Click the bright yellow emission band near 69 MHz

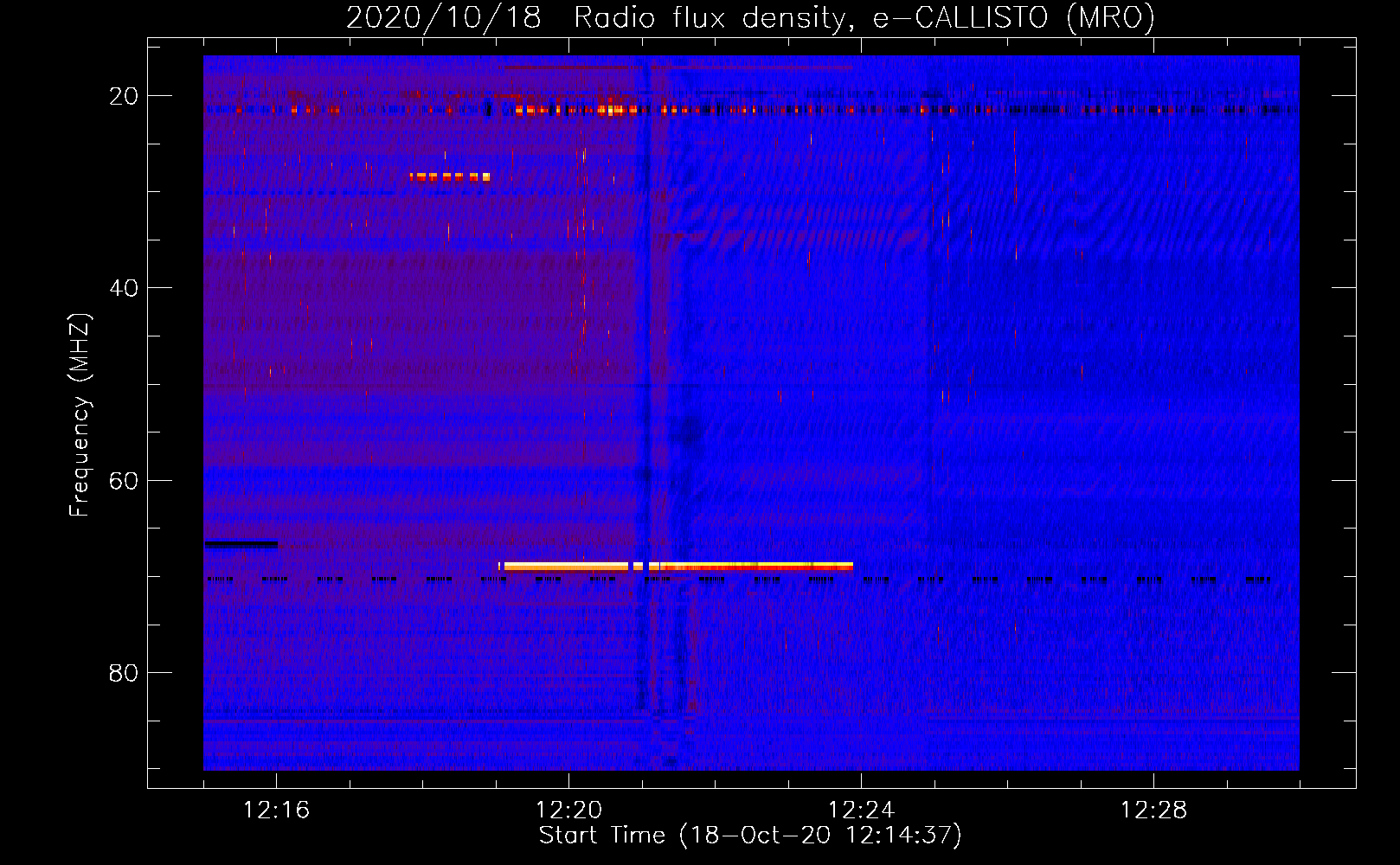tap(676, 567)
